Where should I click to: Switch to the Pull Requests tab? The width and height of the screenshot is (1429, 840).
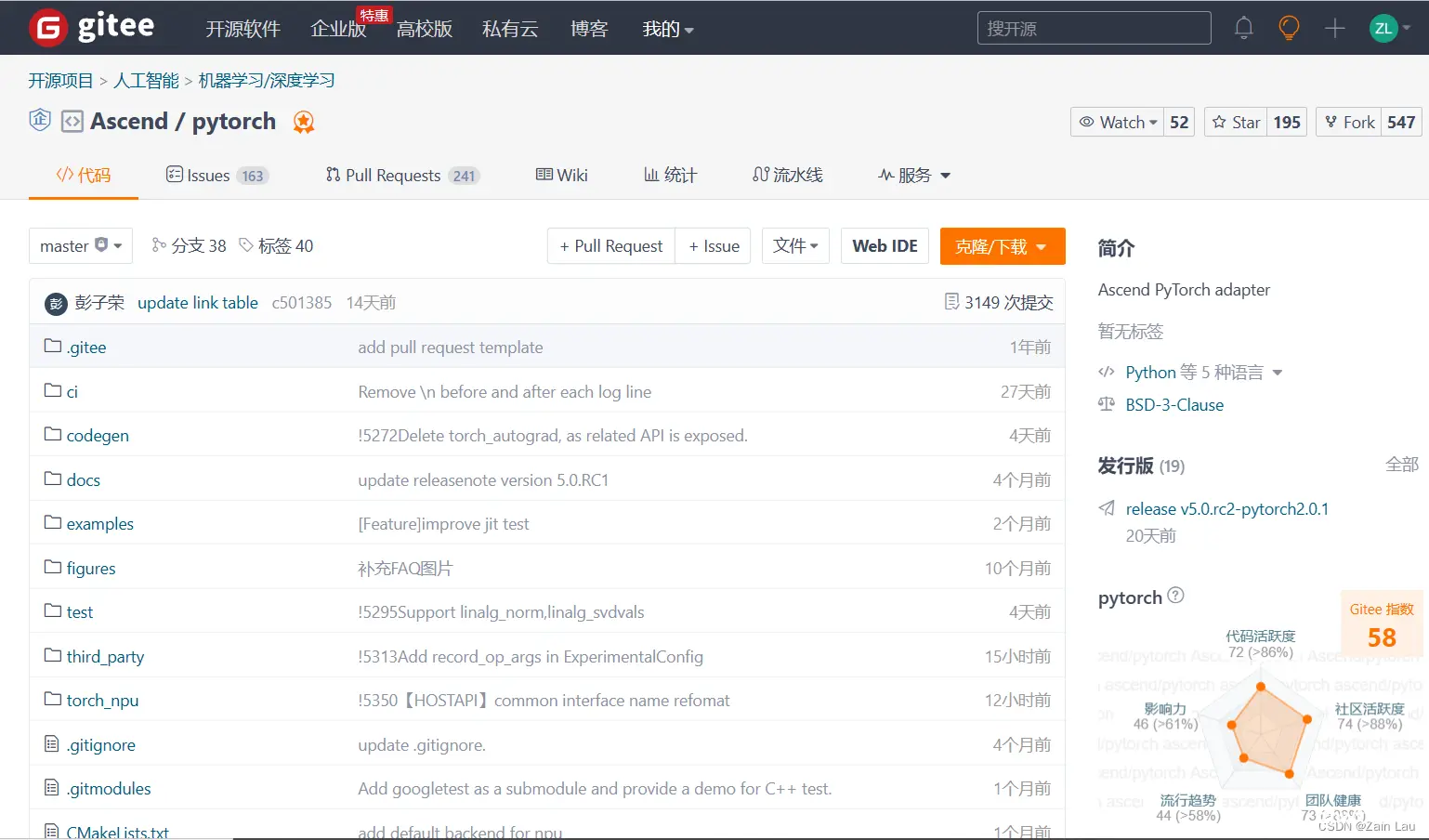[402, 175]
